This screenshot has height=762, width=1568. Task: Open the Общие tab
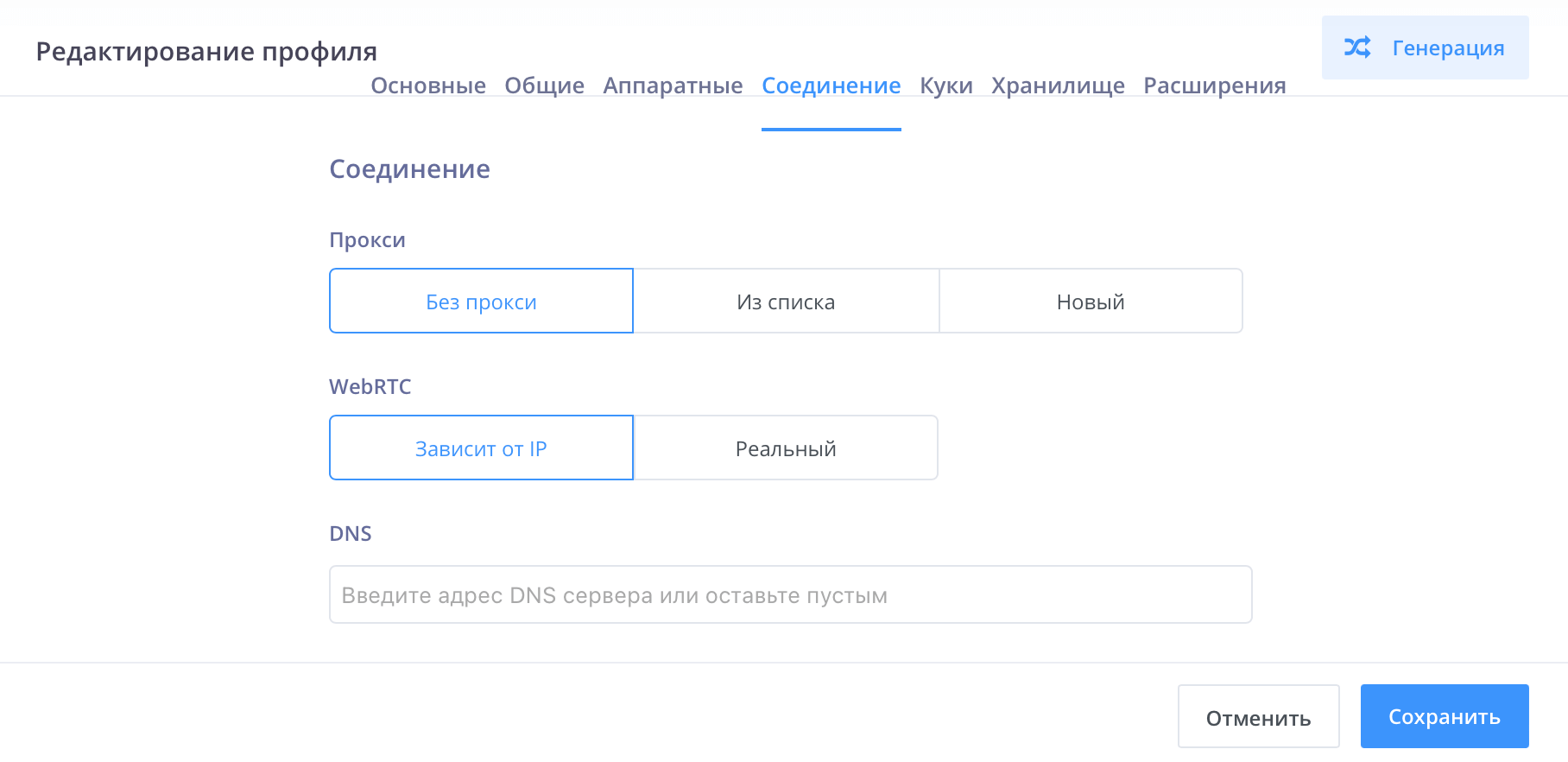(x=544, y=86)
